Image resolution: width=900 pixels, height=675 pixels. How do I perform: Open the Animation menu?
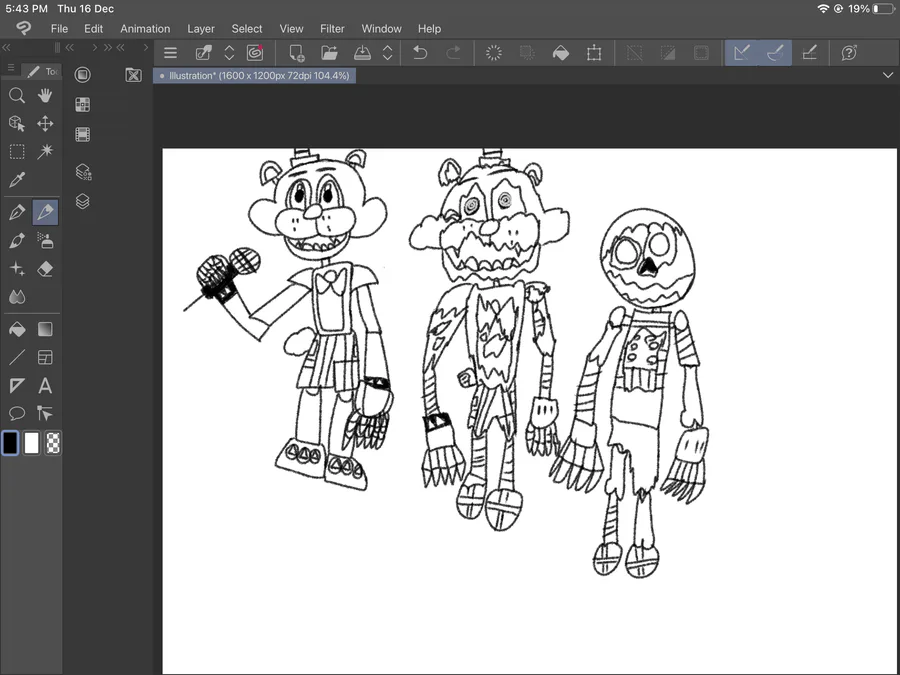pos(145,29)
